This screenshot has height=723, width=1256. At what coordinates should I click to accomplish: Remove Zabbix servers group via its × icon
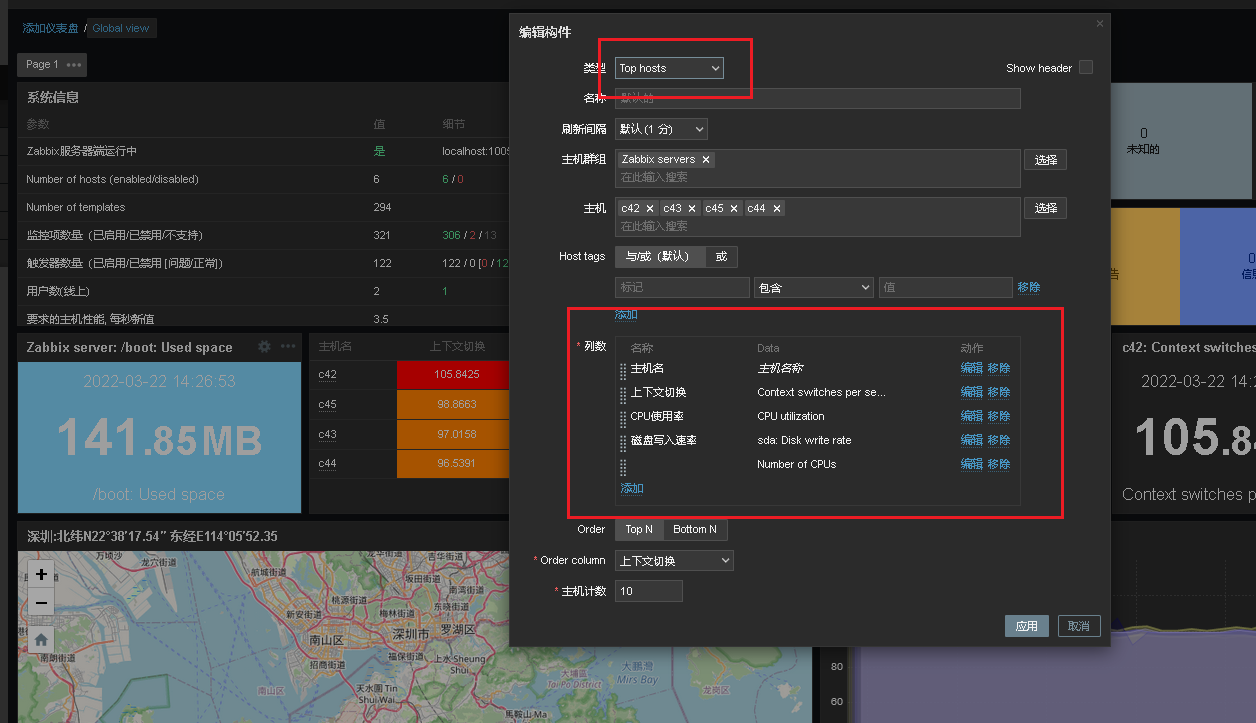click(706, 159)
